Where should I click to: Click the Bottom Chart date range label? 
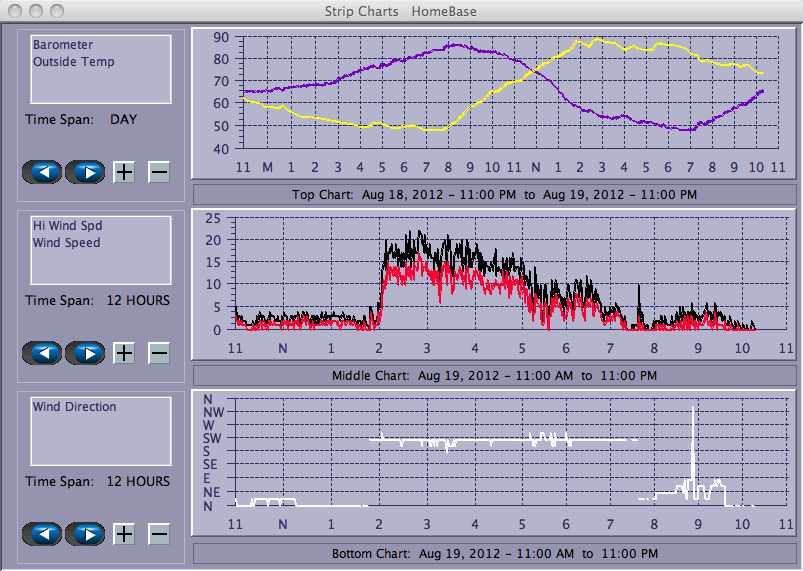pyautogui.click(x=494, y=553)
